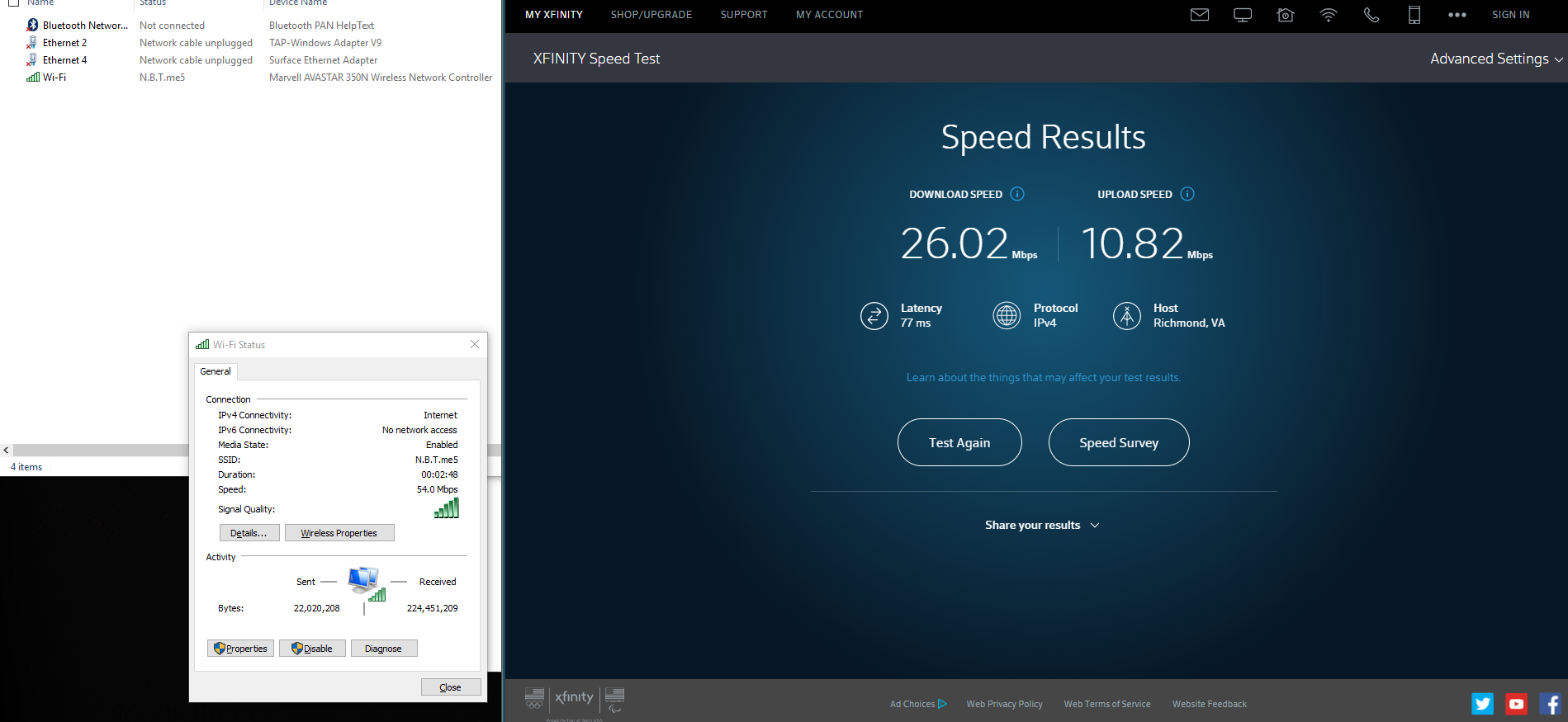Open the TV monitor icon in header

coord(1242,15)
